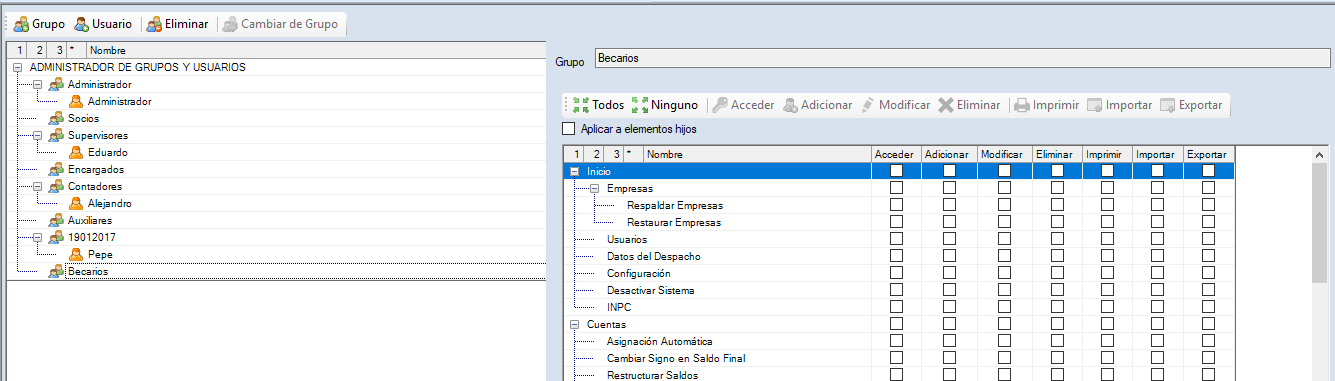Click level 2 header in left tree
This screenshot has width=1335, height=381.
click(x=38, y=49)
